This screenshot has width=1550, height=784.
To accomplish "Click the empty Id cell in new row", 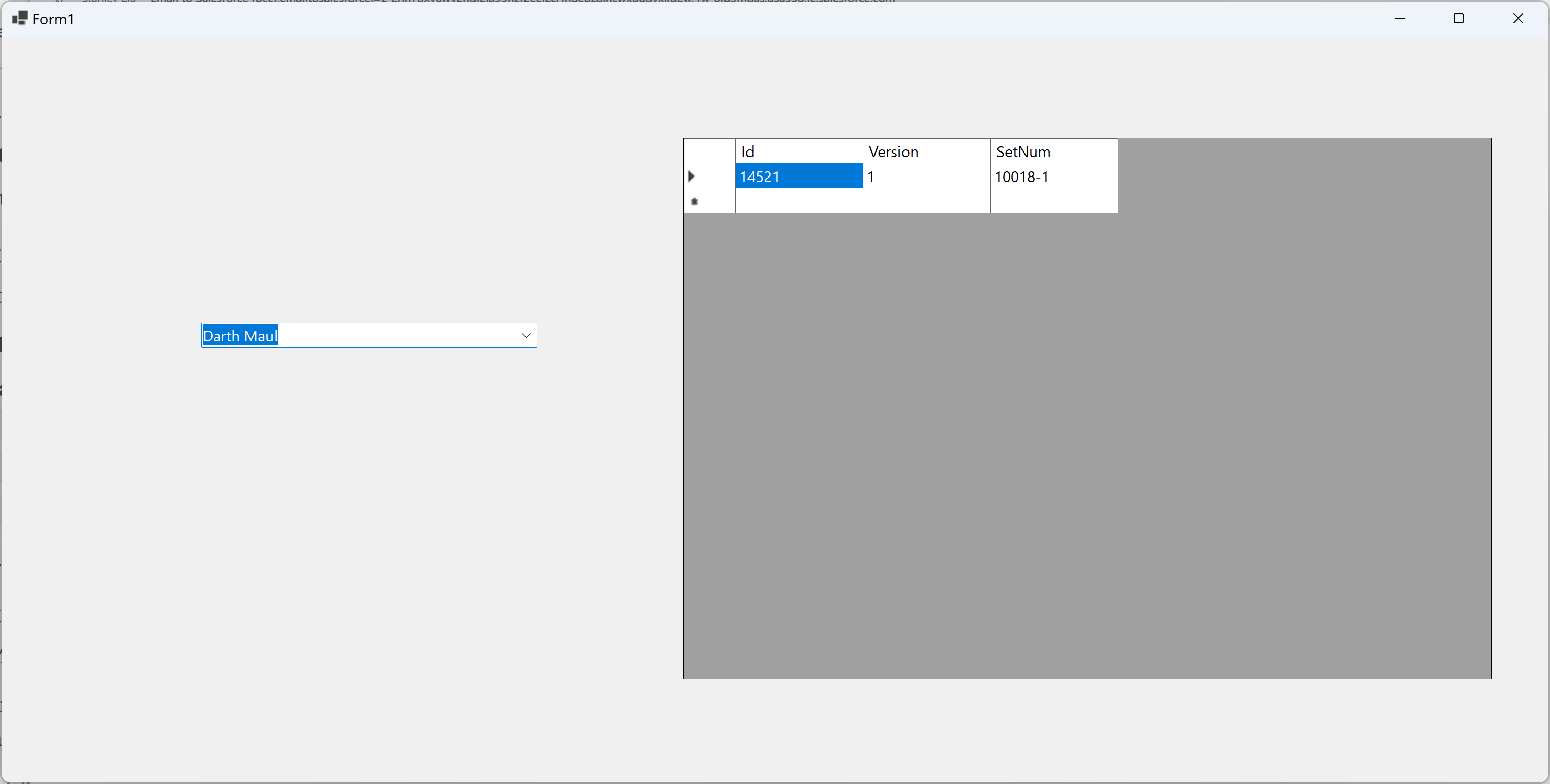I will [798, 201].
